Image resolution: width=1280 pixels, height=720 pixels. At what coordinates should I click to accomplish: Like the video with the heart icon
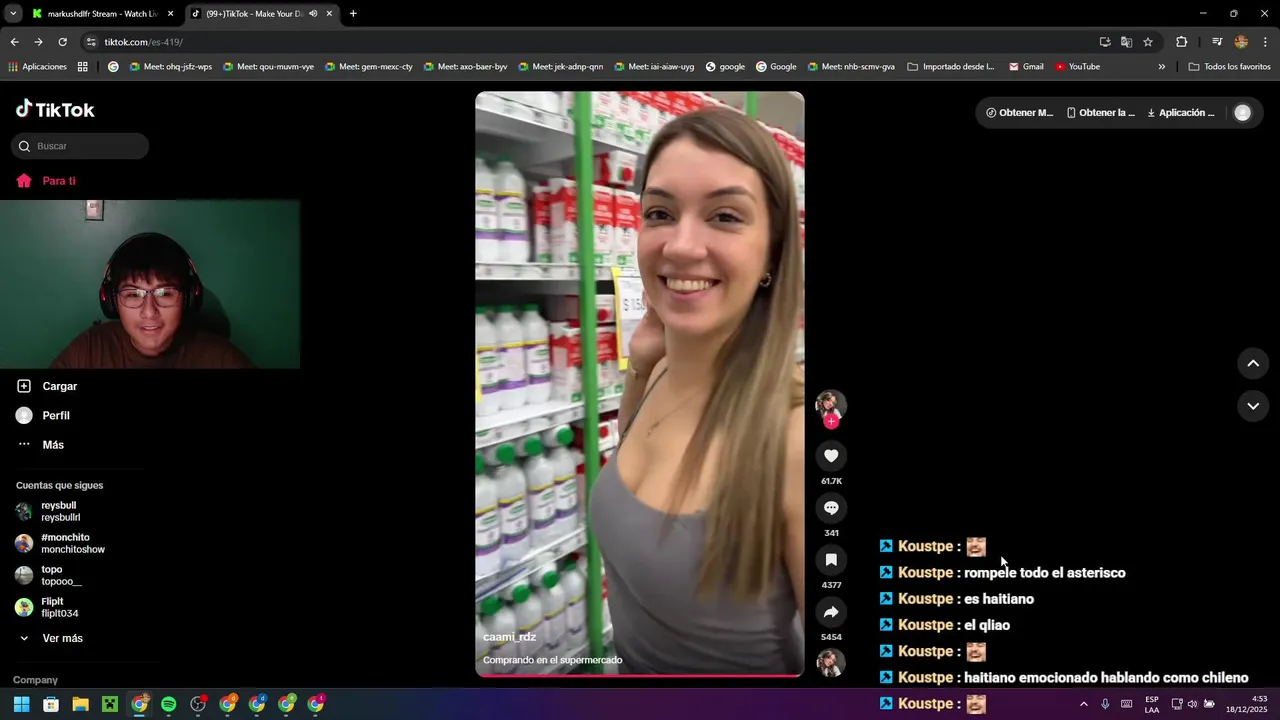point(831,456)
